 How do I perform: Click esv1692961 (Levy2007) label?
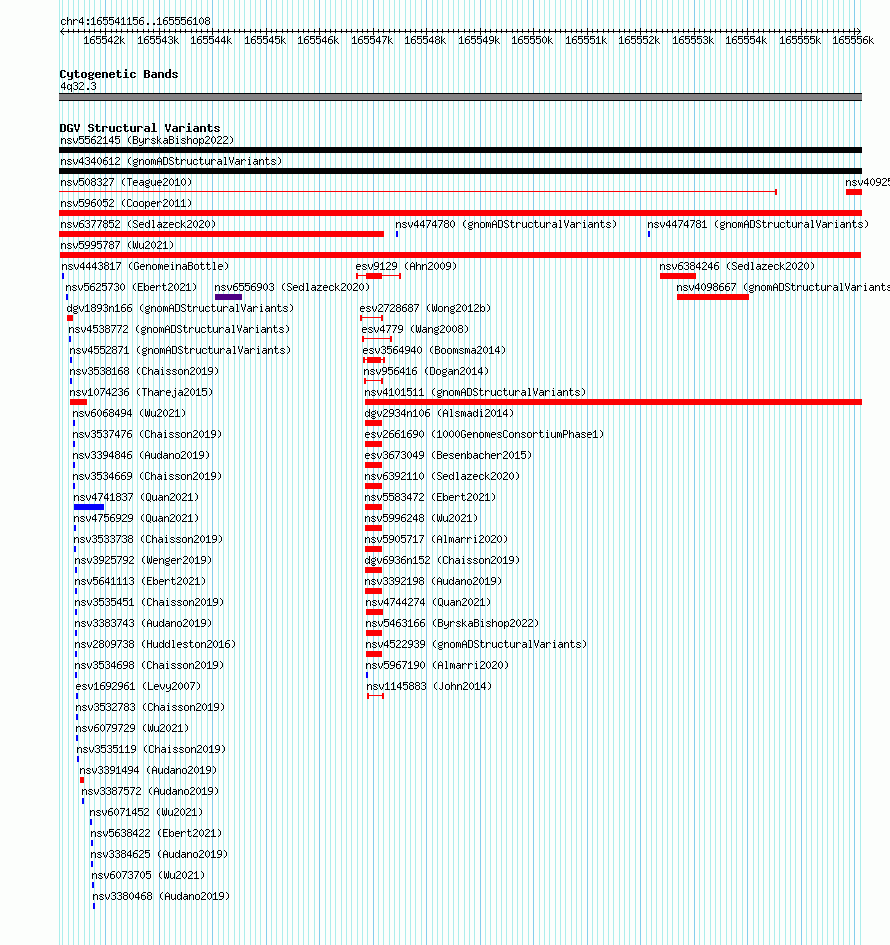pos(138,686)
